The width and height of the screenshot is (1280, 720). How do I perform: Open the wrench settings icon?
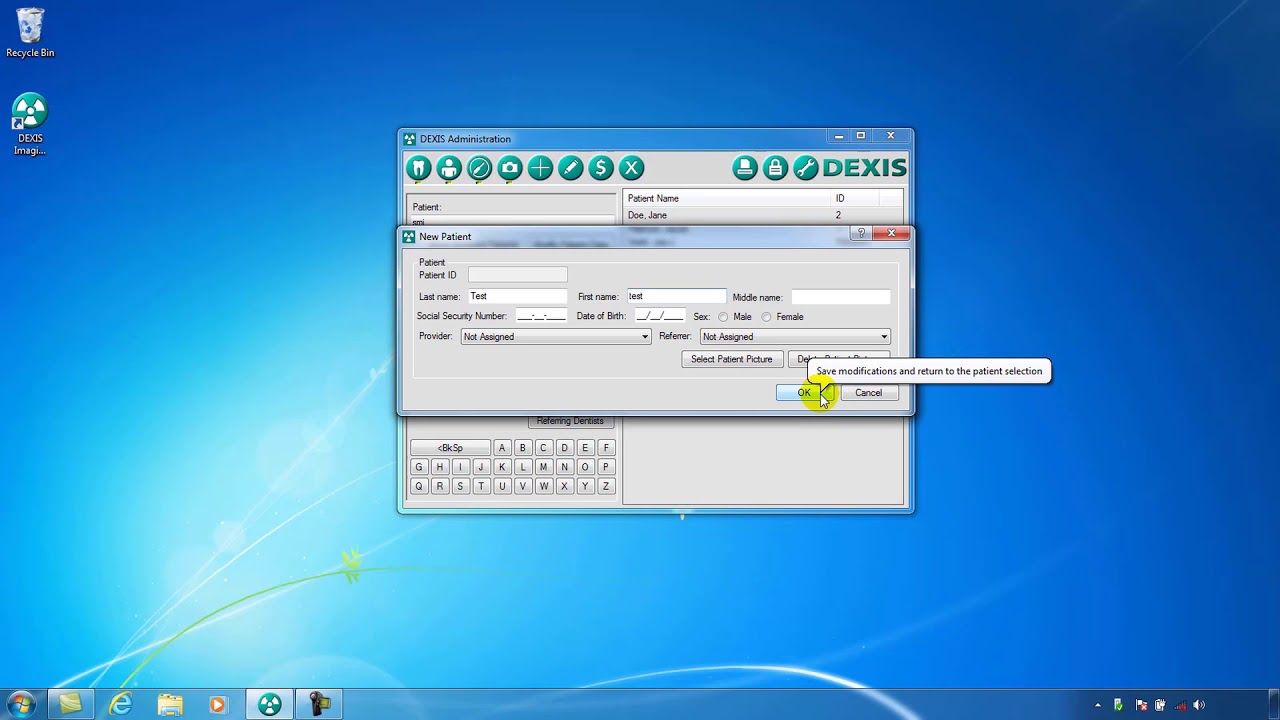tap(806, 168)
